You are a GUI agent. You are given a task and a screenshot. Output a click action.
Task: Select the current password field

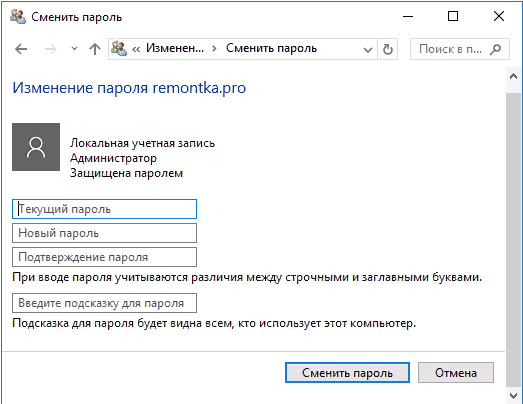tap(104, 209)
